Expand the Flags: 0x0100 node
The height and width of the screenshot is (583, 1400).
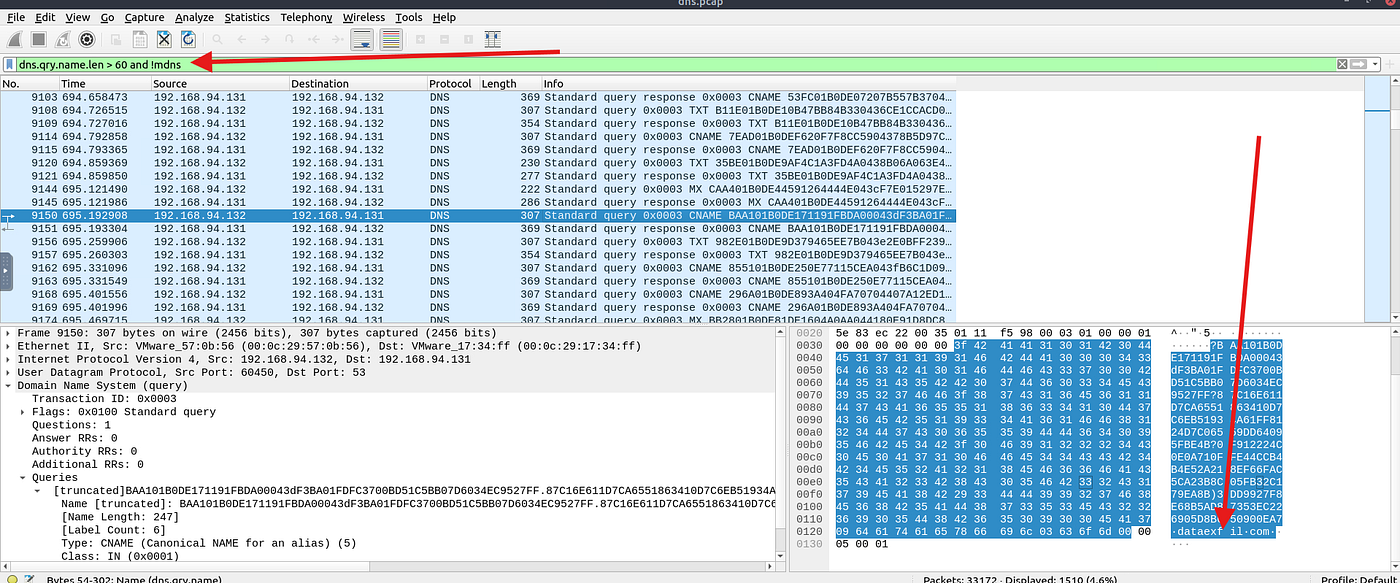tap(24, 412)
